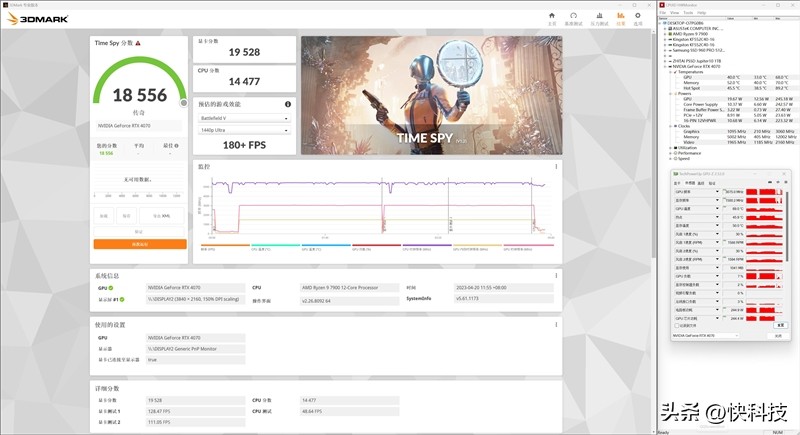Click the GPU-Z refresh icon

click(x=778, y=183)
